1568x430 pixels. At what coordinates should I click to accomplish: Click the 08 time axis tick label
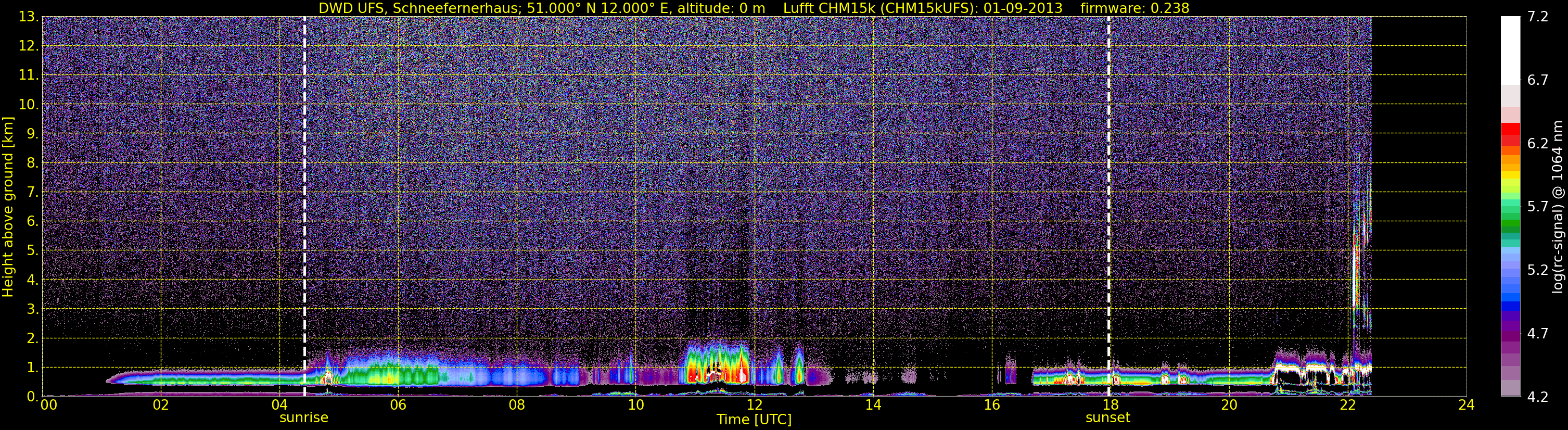[x=516, y=405]
